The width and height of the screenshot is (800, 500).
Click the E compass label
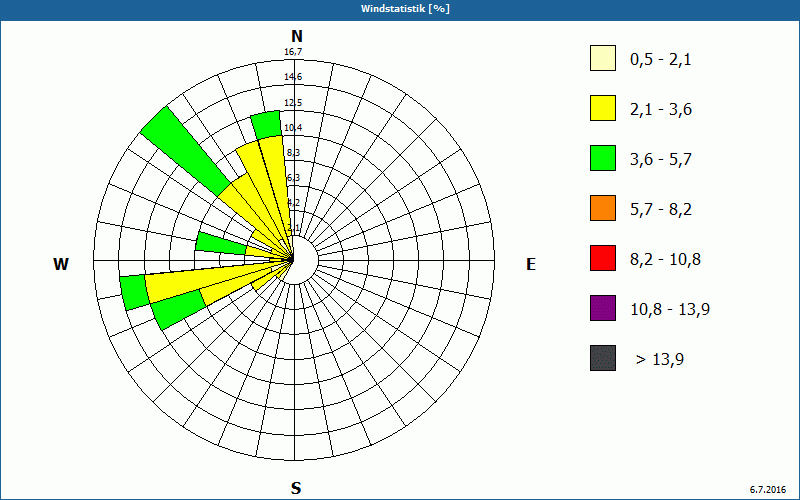[531, 264]
